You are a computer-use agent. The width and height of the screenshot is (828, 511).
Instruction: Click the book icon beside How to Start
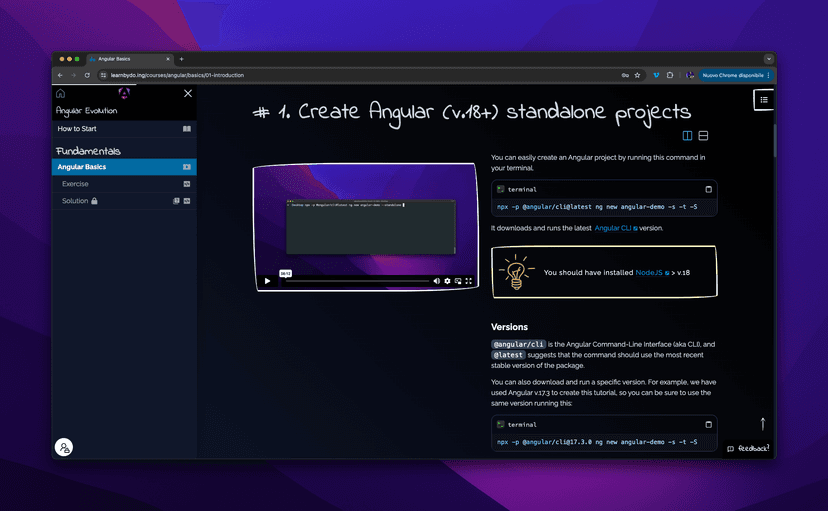pyautogui.click(x=187, y=129)
